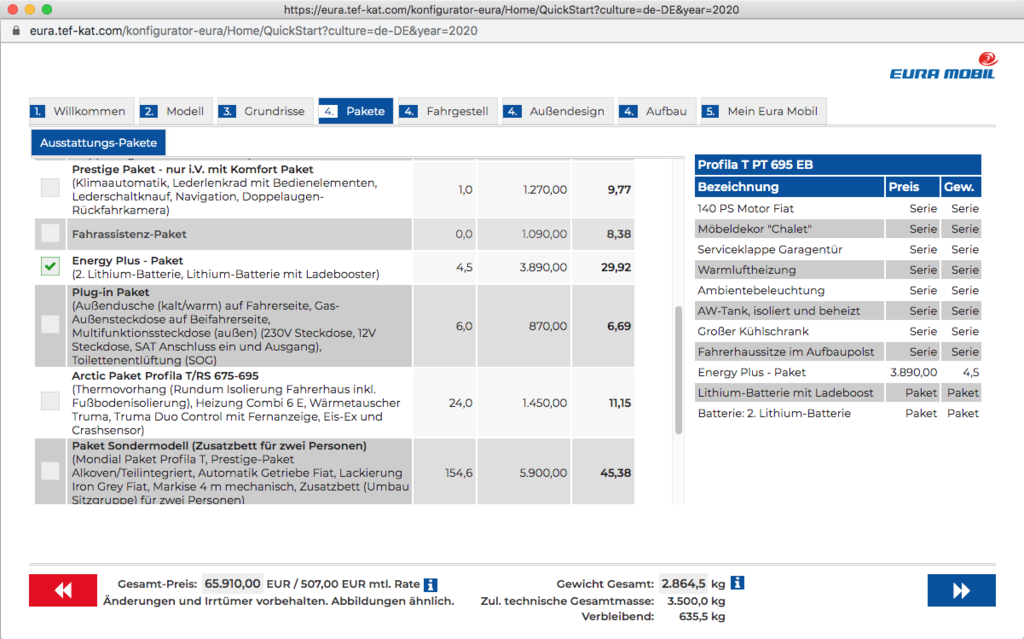Click the Arctic Paket Profila T/RS 675-695 title

pyautogui.click(x=165, y=376)
